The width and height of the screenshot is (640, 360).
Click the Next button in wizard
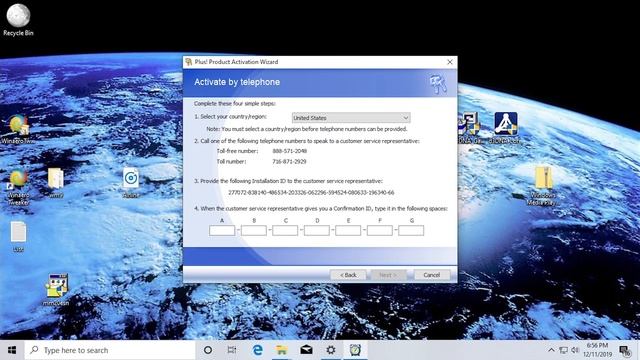[x=388, y=275]
